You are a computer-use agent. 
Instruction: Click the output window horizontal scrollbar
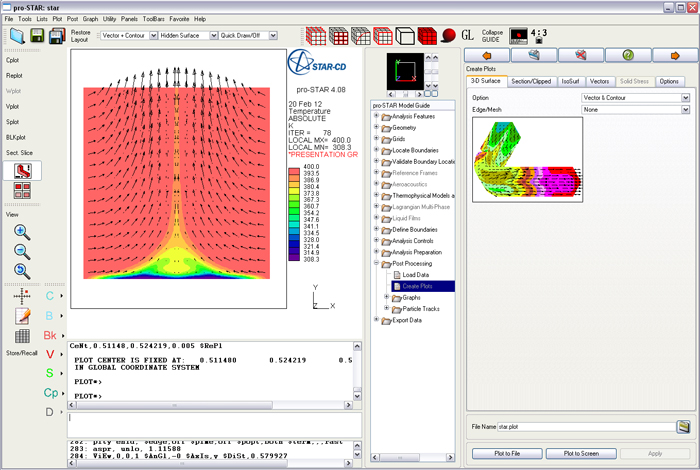click(210, 405)
